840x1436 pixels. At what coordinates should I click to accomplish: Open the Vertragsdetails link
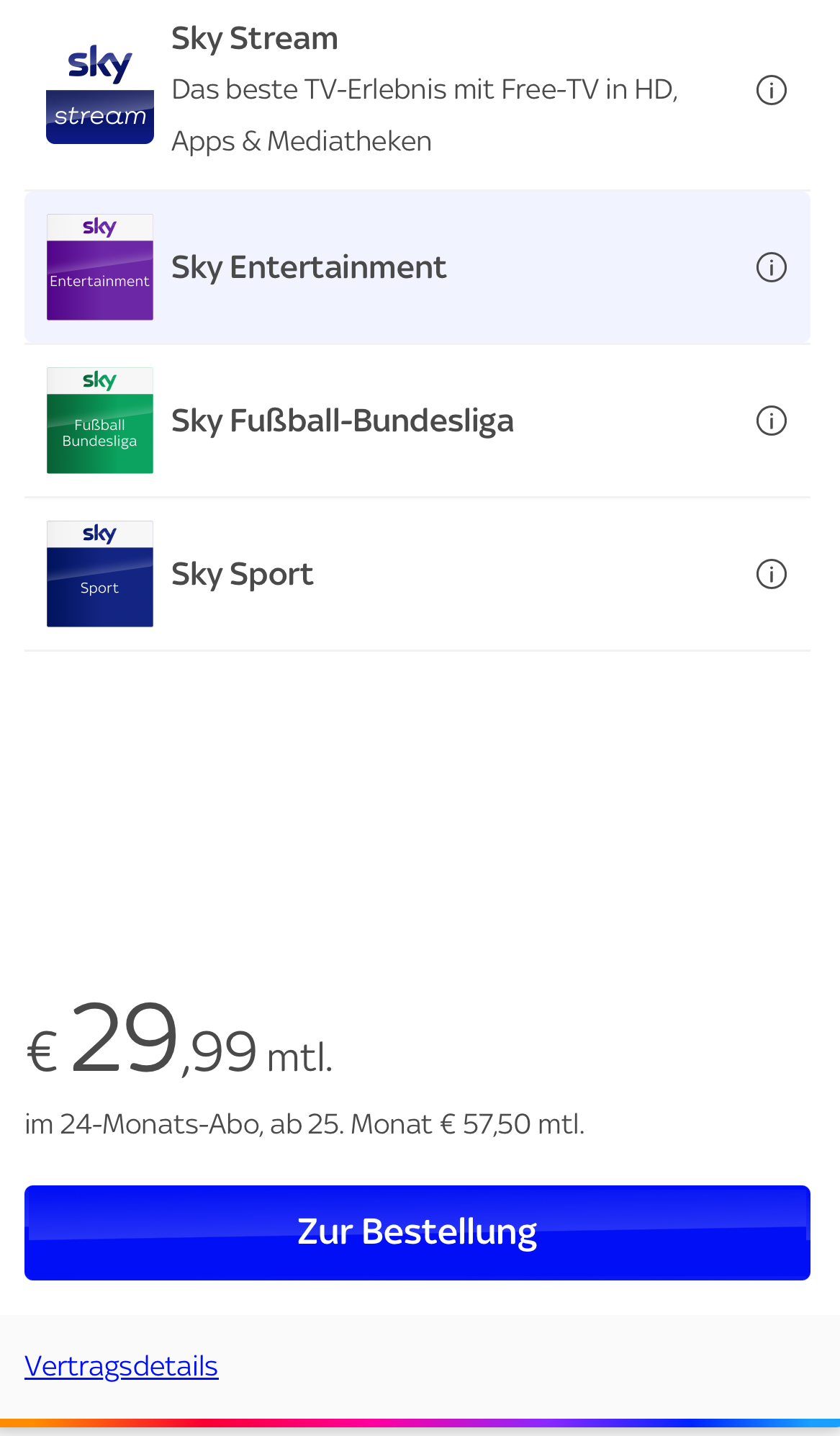click(121, 1366)
